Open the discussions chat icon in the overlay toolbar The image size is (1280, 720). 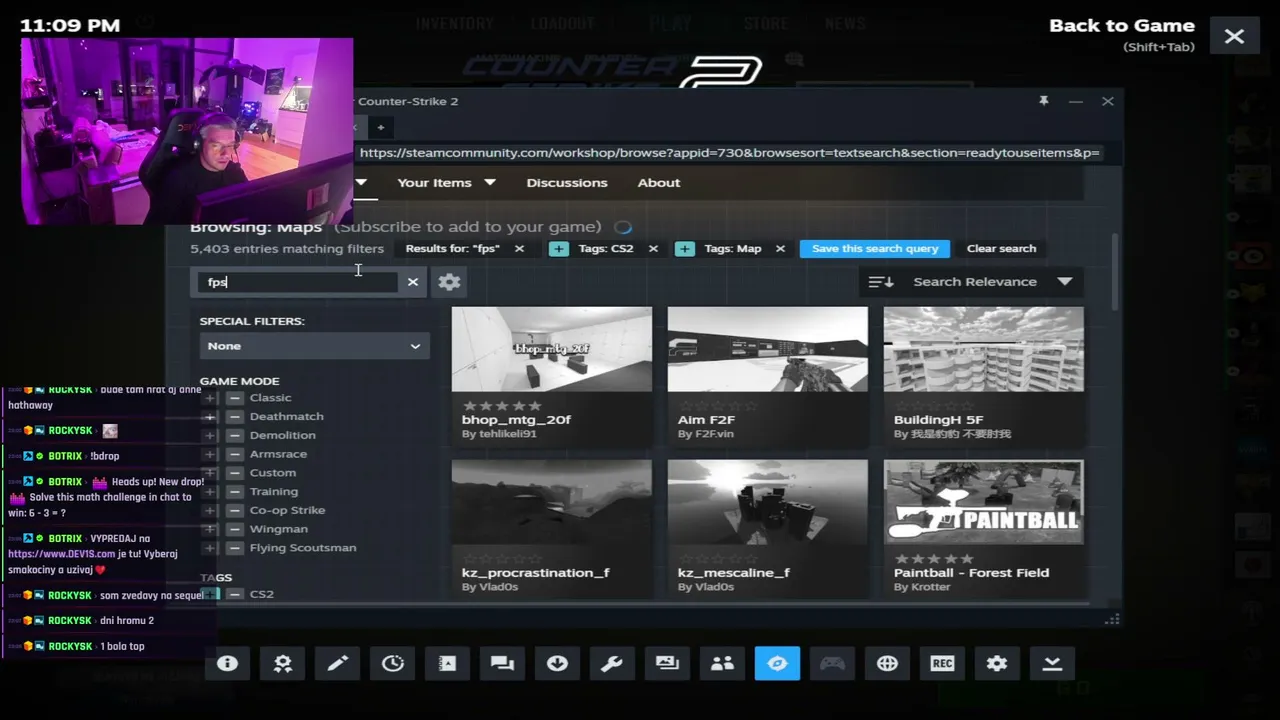503,663
